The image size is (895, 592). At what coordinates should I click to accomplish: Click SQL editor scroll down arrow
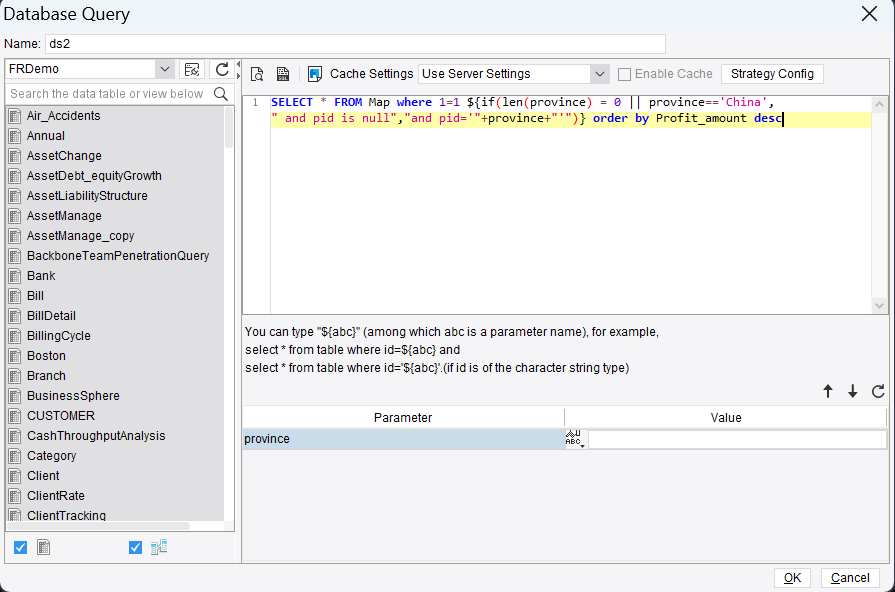[x=879, y=305]
